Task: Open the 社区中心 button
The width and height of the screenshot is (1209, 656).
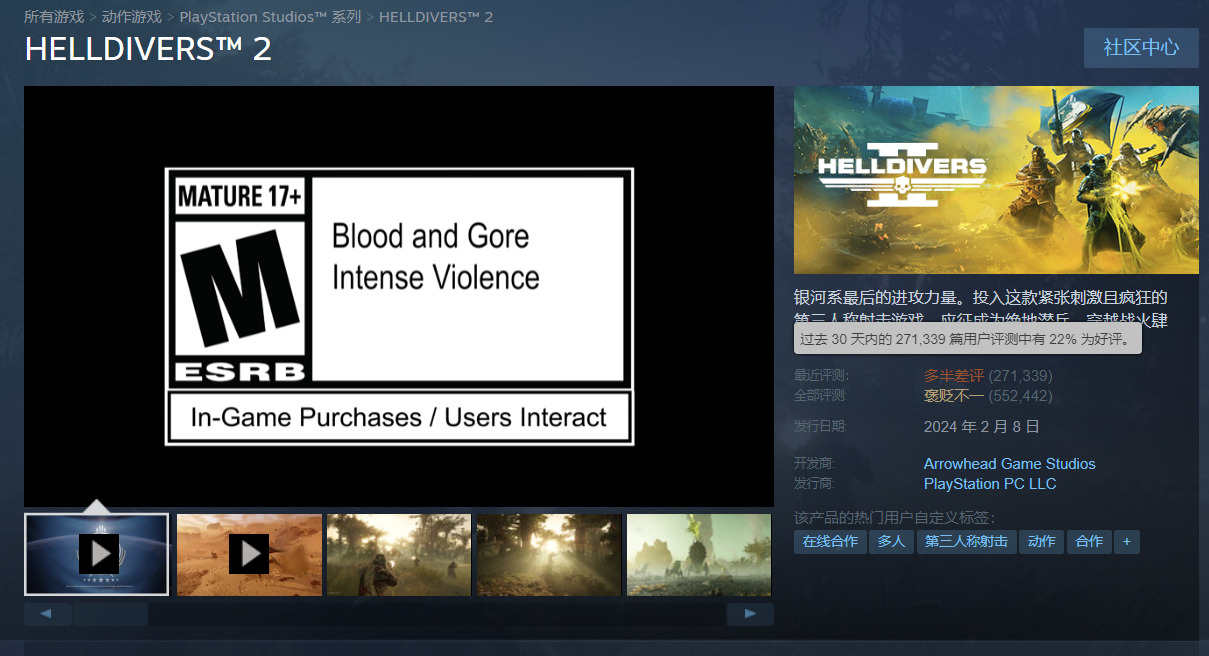Action: pos(1141,48)
